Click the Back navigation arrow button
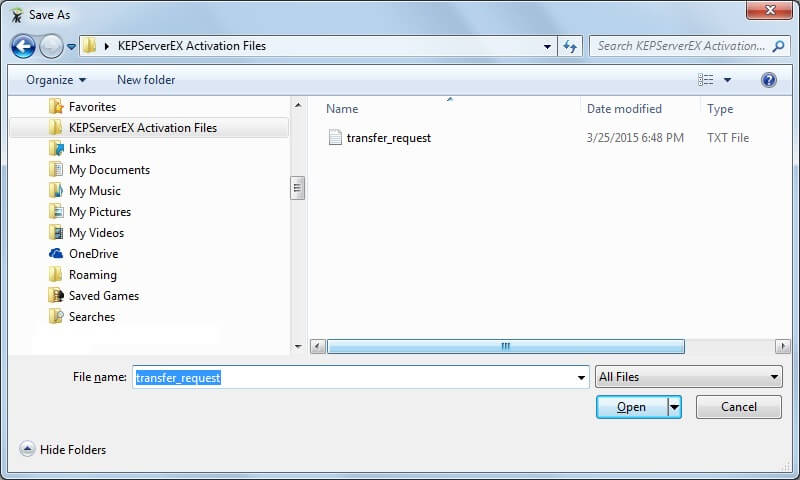This screenshot has height=480, width=800. click(23, 46)
